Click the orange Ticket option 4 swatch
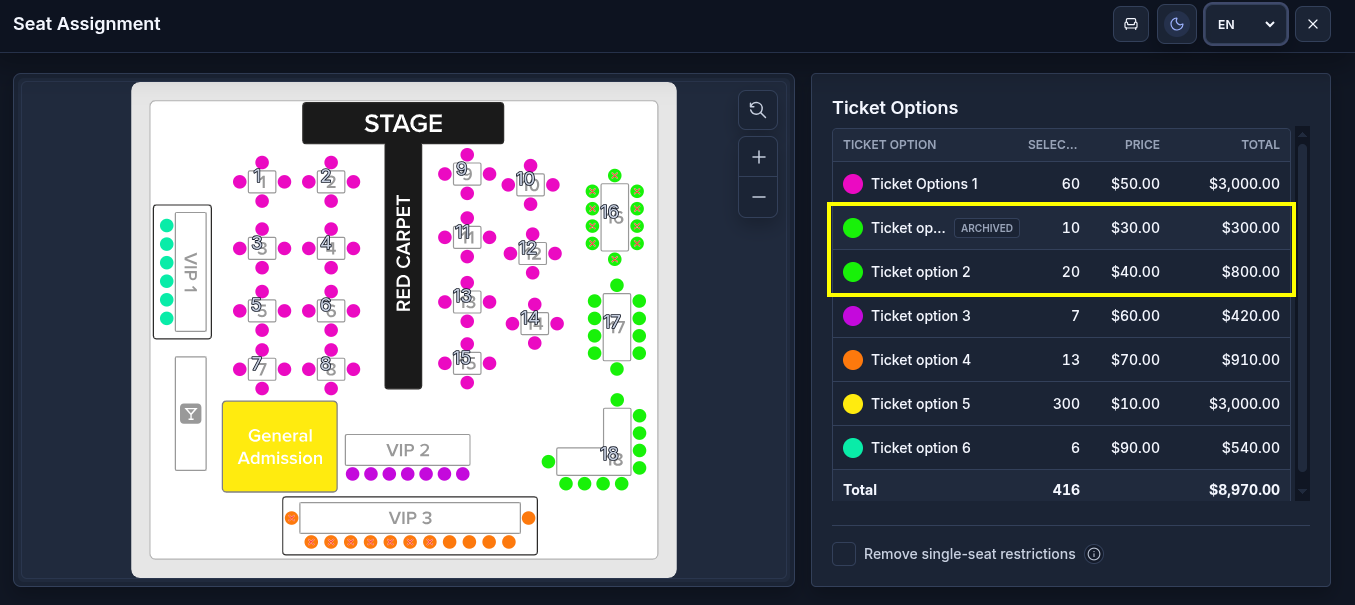 [853, 360]
